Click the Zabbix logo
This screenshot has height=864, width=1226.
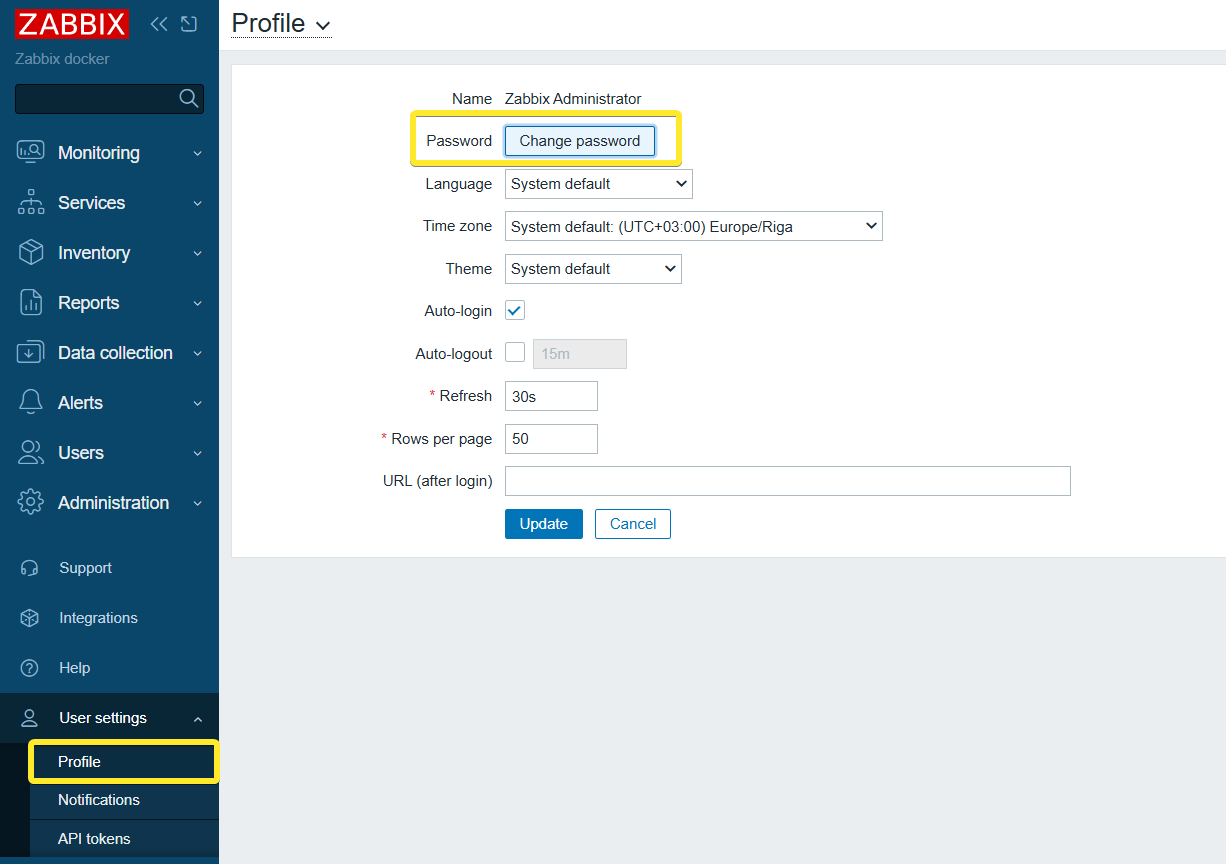pyautogui.click(x=72, y=24)
